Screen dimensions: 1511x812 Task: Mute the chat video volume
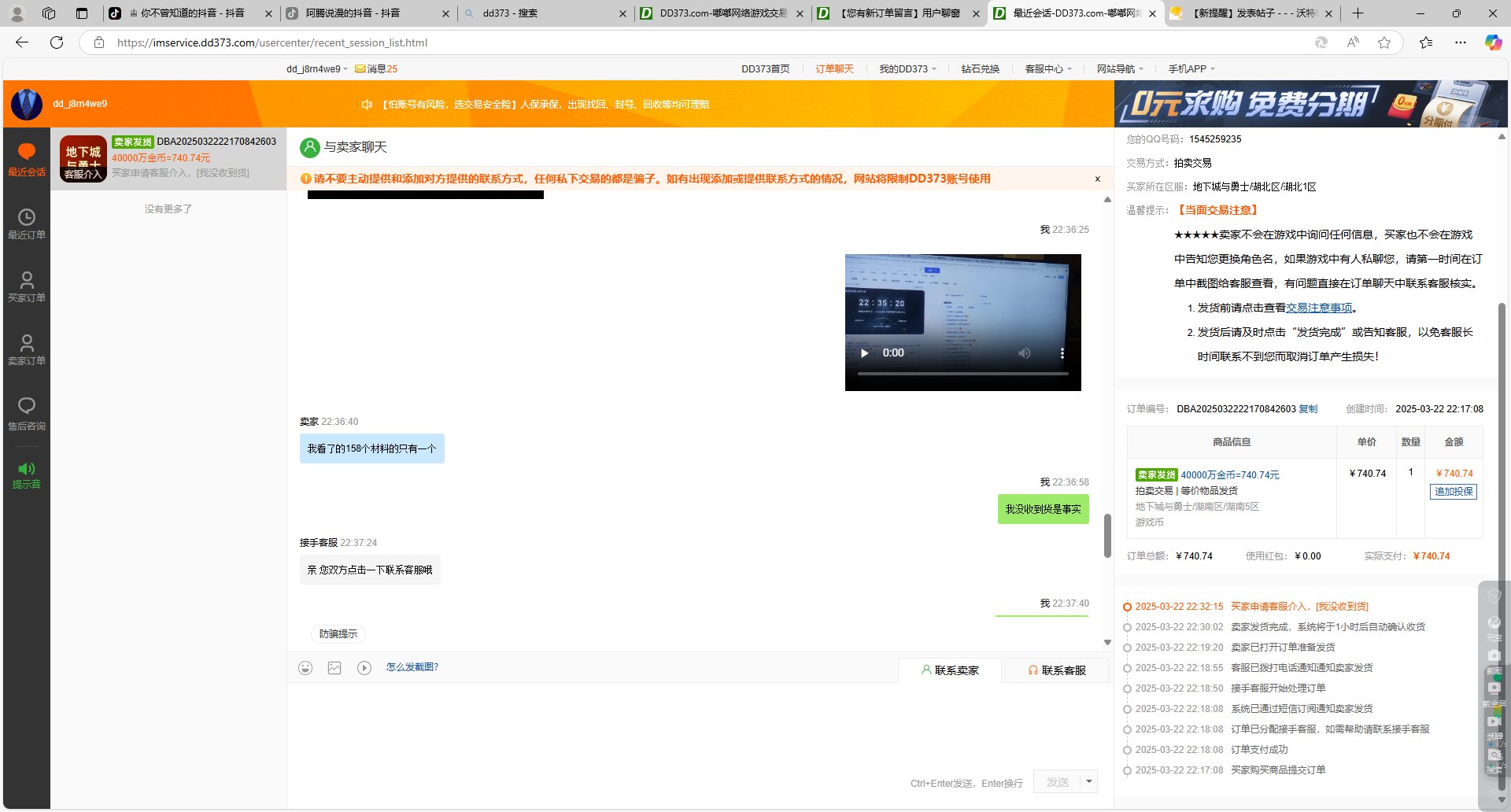(1024, 353)
